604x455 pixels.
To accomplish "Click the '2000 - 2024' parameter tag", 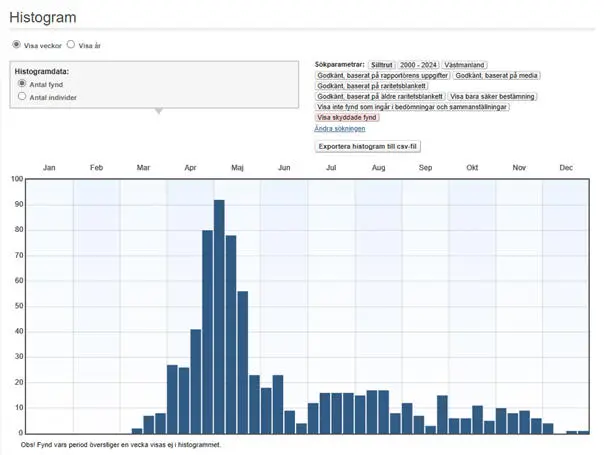I will coord(418,65).
